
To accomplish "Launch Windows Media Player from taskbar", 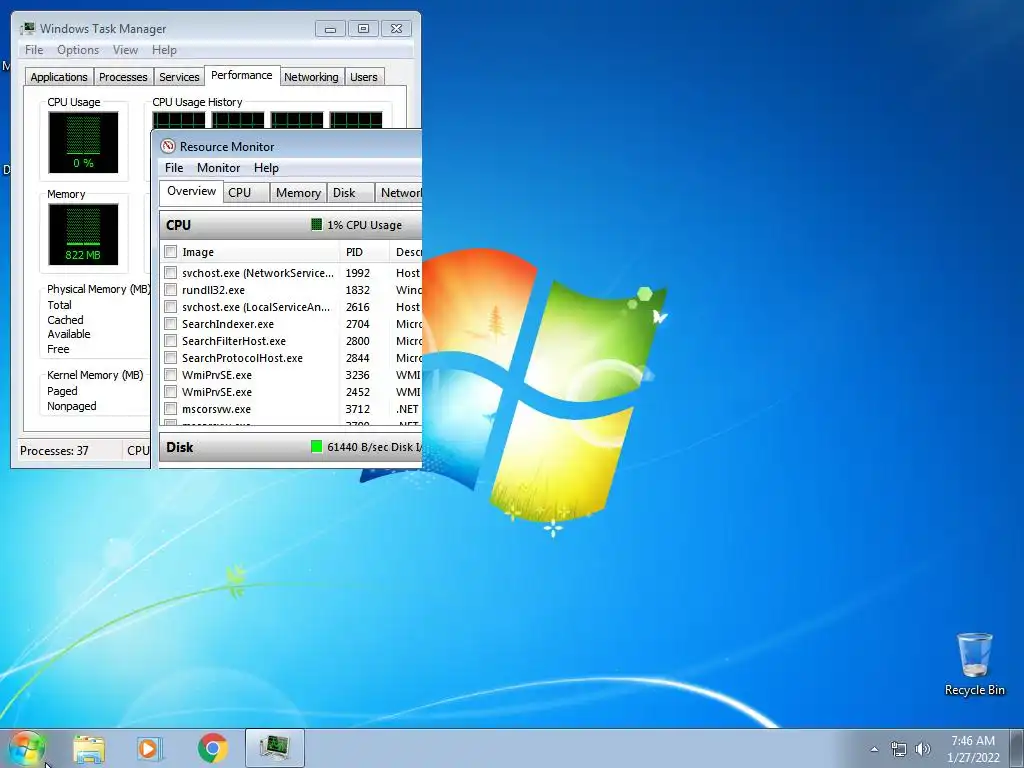I will (x=150, y=748).
